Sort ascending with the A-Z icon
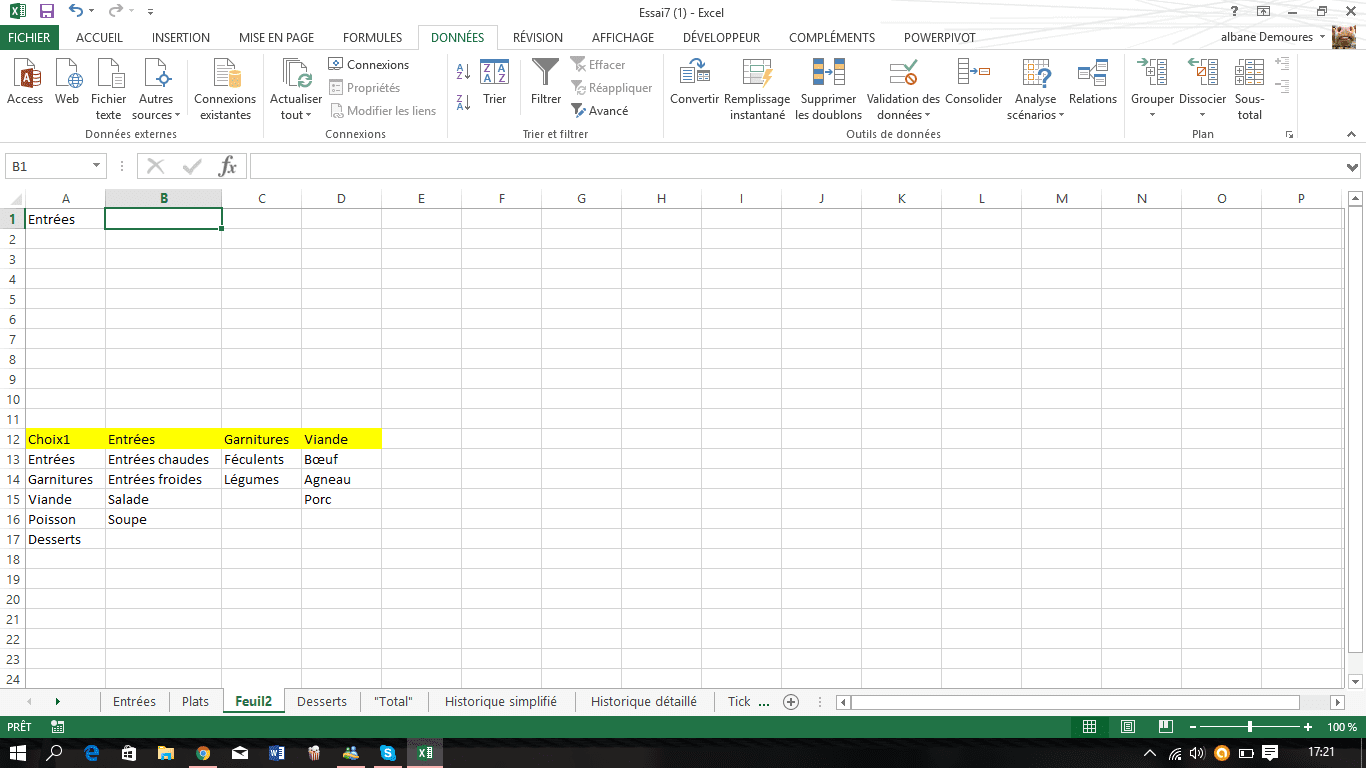This screenshot has width=1366, height=768. (x=463, y=73)
